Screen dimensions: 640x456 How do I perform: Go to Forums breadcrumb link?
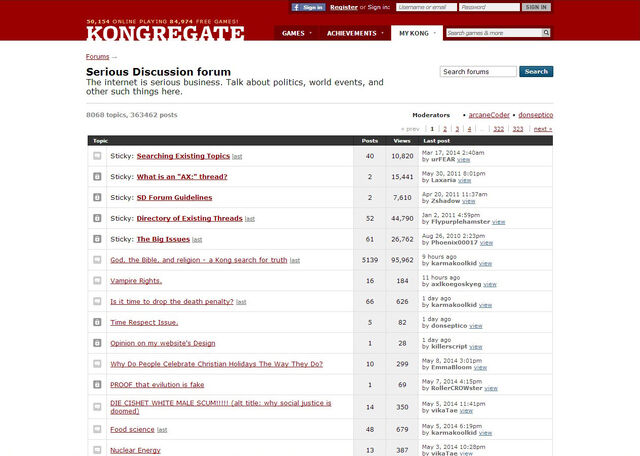tap(98, 57)
